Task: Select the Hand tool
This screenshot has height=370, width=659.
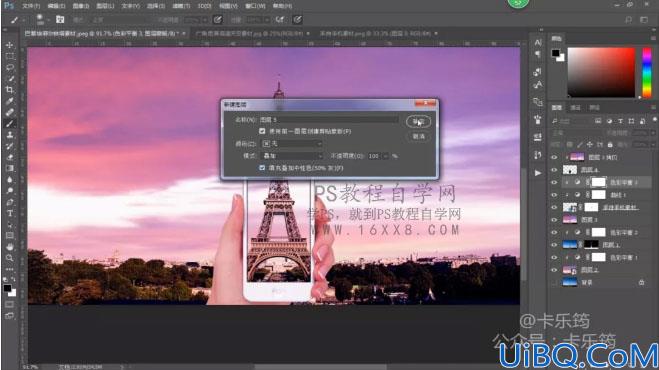Action: click(x=10, y=247)
